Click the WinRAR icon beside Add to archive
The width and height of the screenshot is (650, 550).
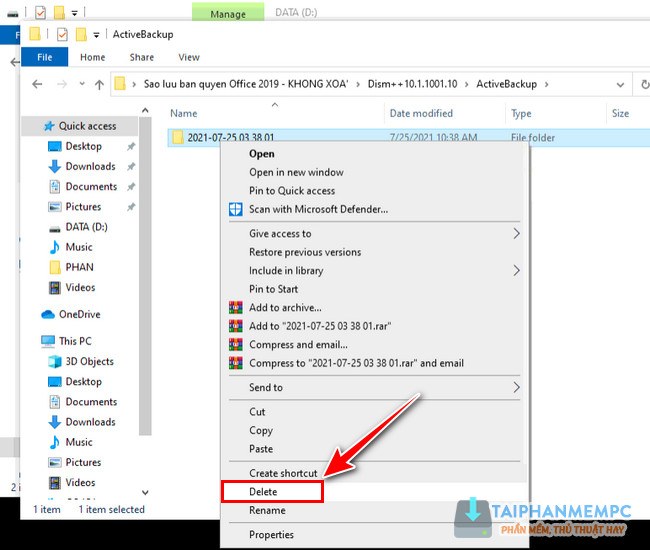click(236, 308)
